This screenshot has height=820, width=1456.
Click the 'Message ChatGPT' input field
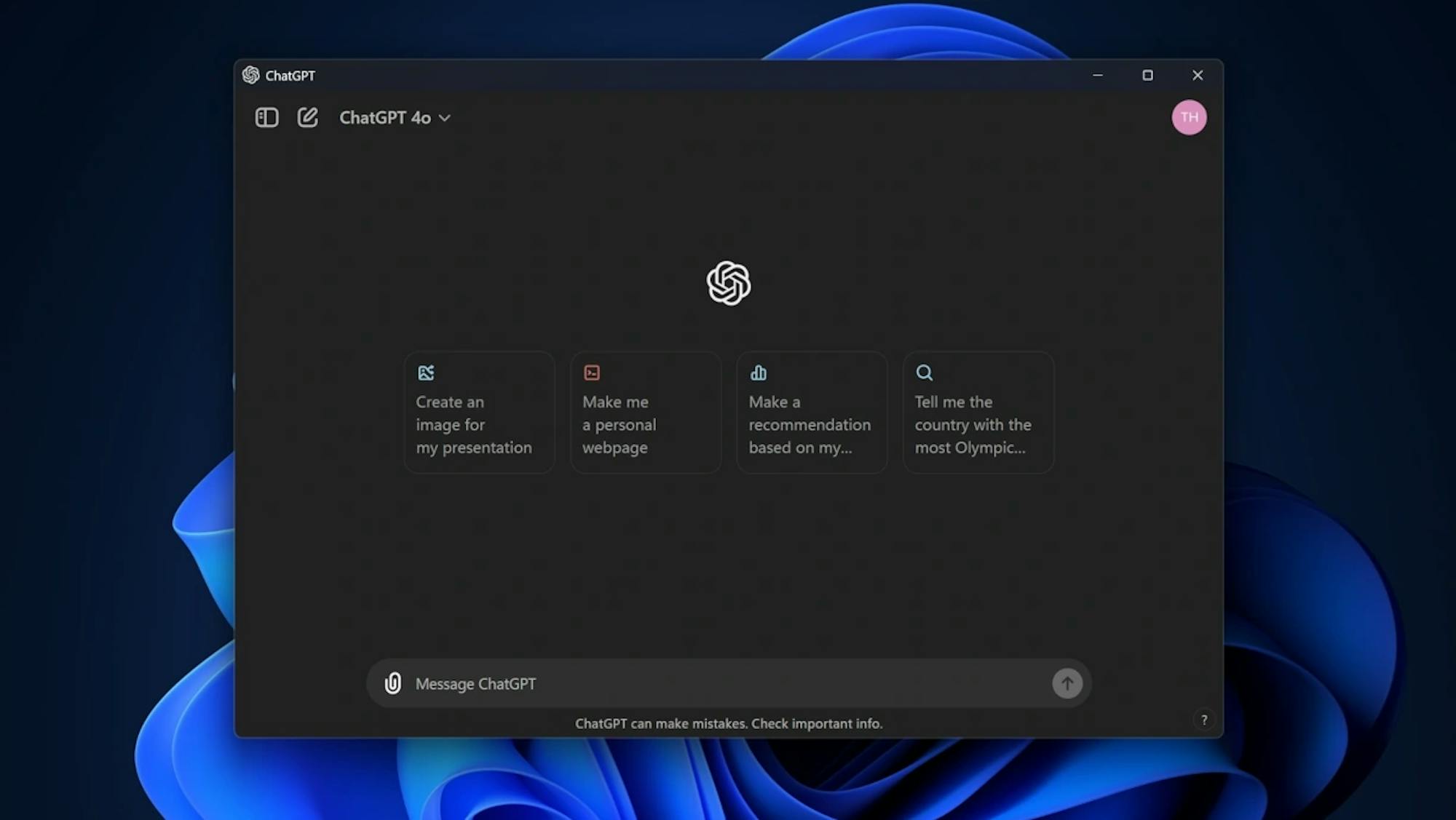(x=728, y=683)
